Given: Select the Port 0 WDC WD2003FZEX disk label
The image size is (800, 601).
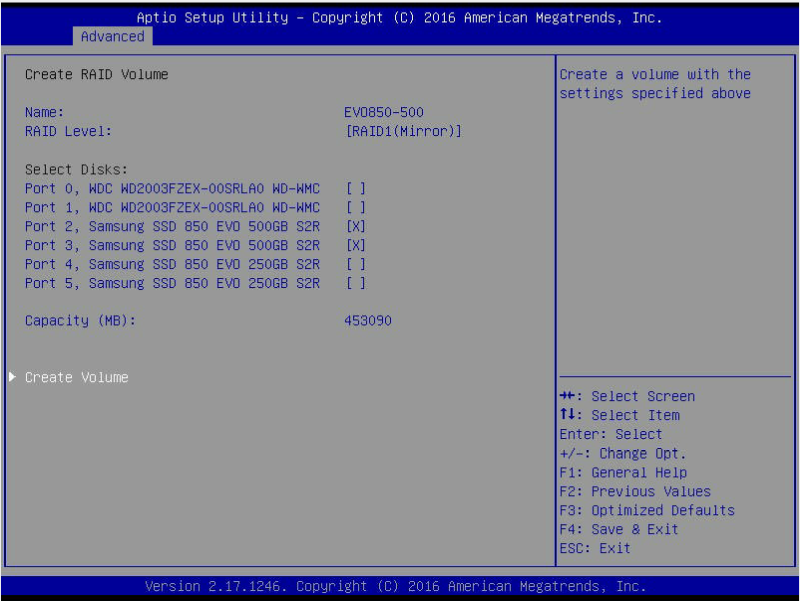Looking at the screenshot, I should [172, 189].
